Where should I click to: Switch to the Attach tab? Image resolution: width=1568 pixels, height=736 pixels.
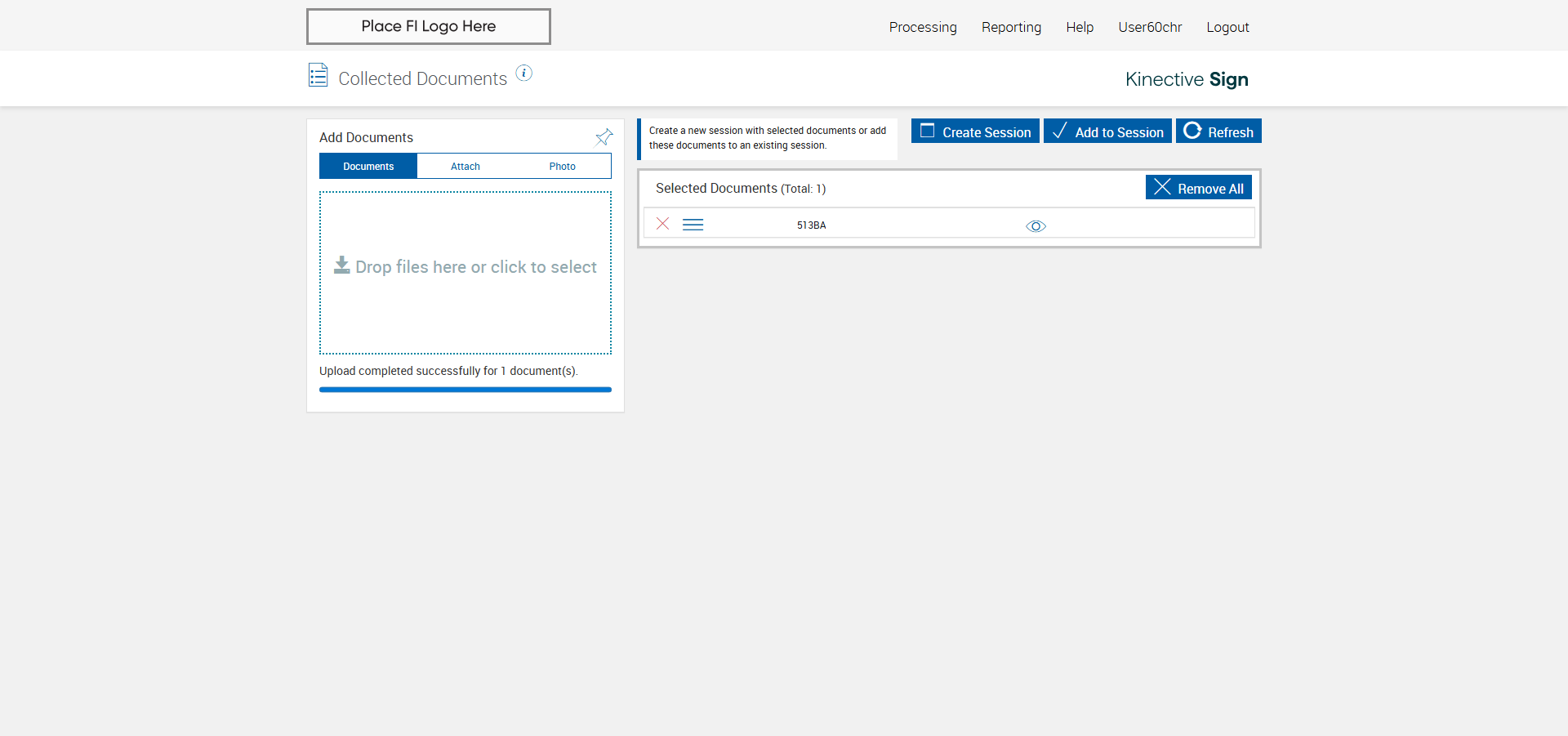tap(465, 166)
